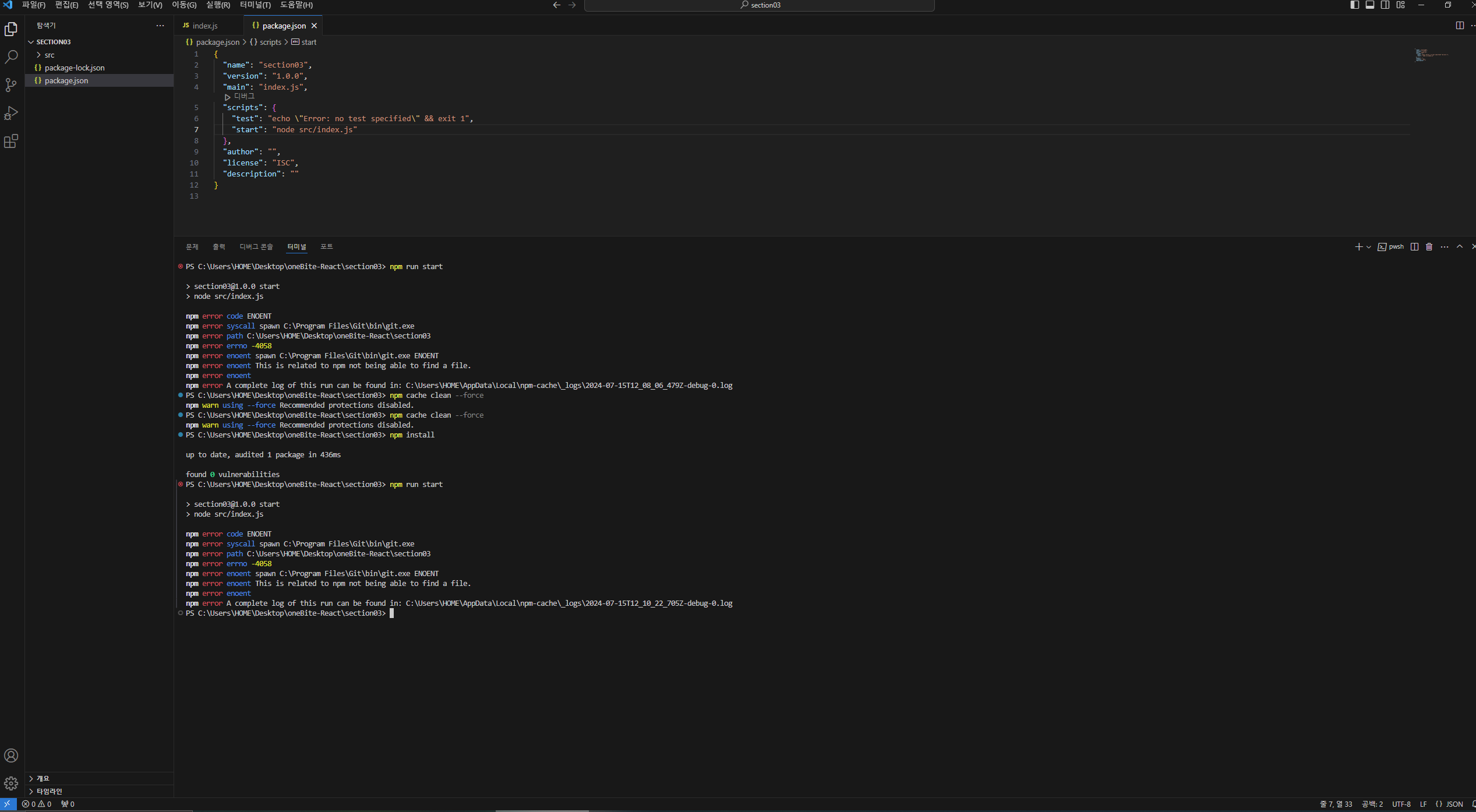
Task: Open explorer panel more actions (three dots)
Action: [x=160, y=26]
